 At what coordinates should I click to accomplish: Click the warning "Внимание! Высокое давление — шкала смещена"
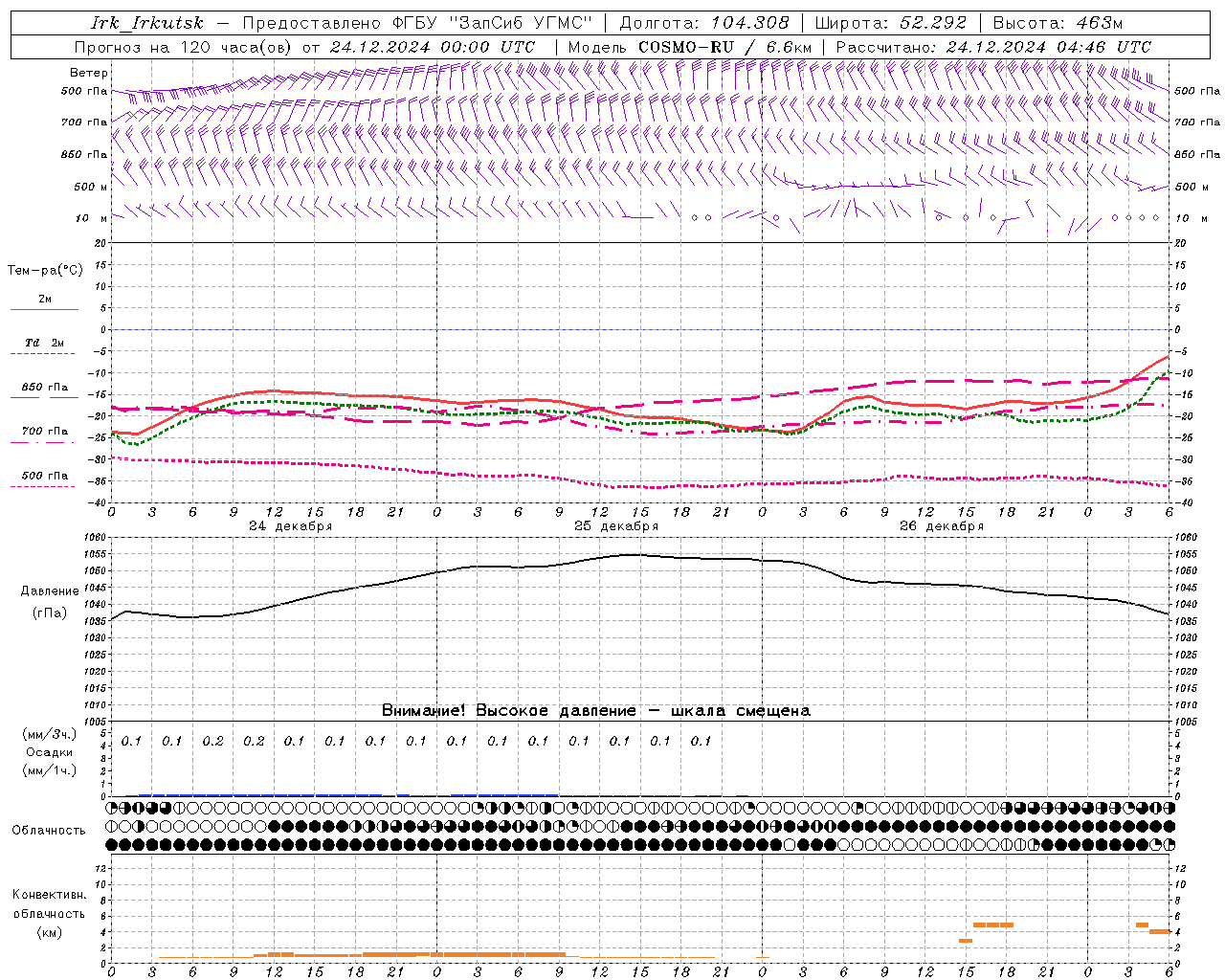point(595,711)
